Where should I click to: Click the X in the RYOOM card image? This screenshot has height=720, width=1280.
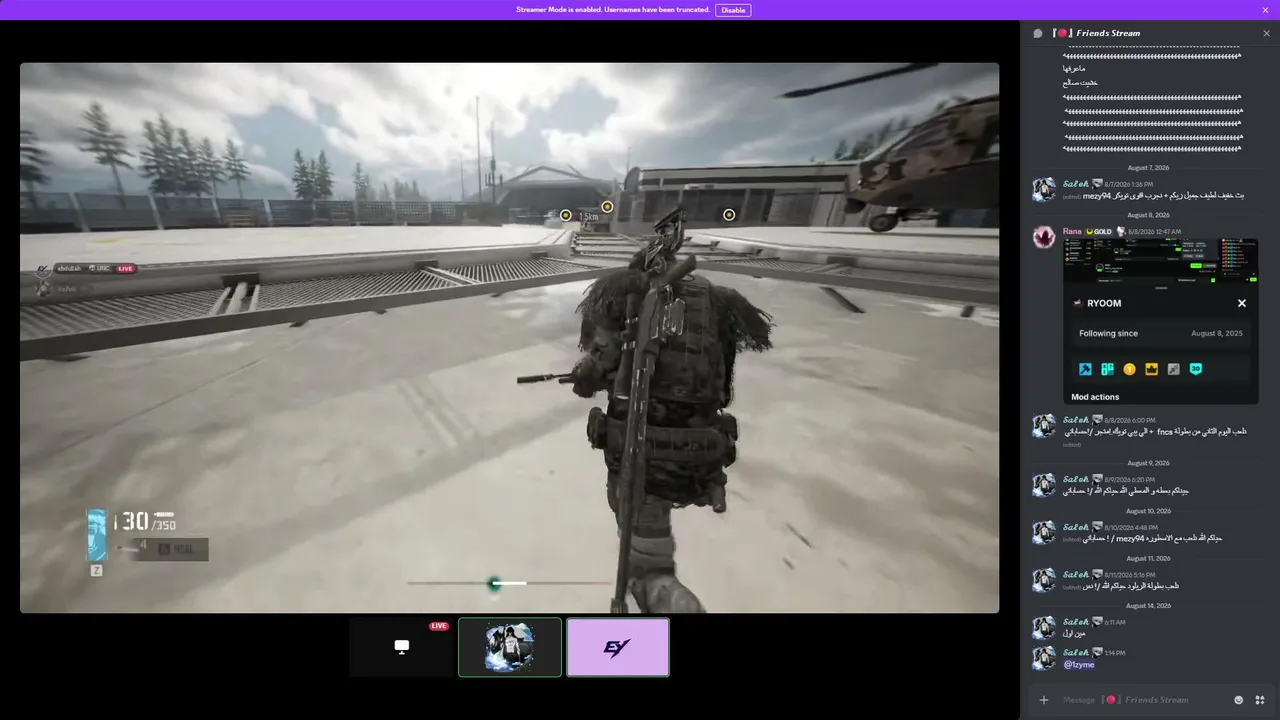pyautogui.click(x=1242, y=303)
